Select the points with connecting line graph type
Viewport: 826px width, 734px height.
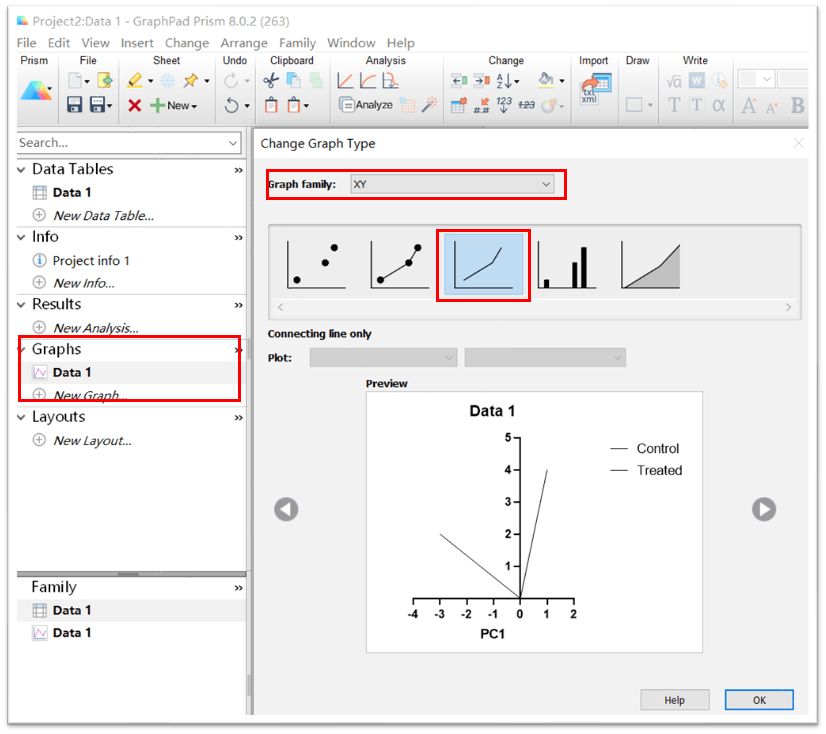coord(400,265)
